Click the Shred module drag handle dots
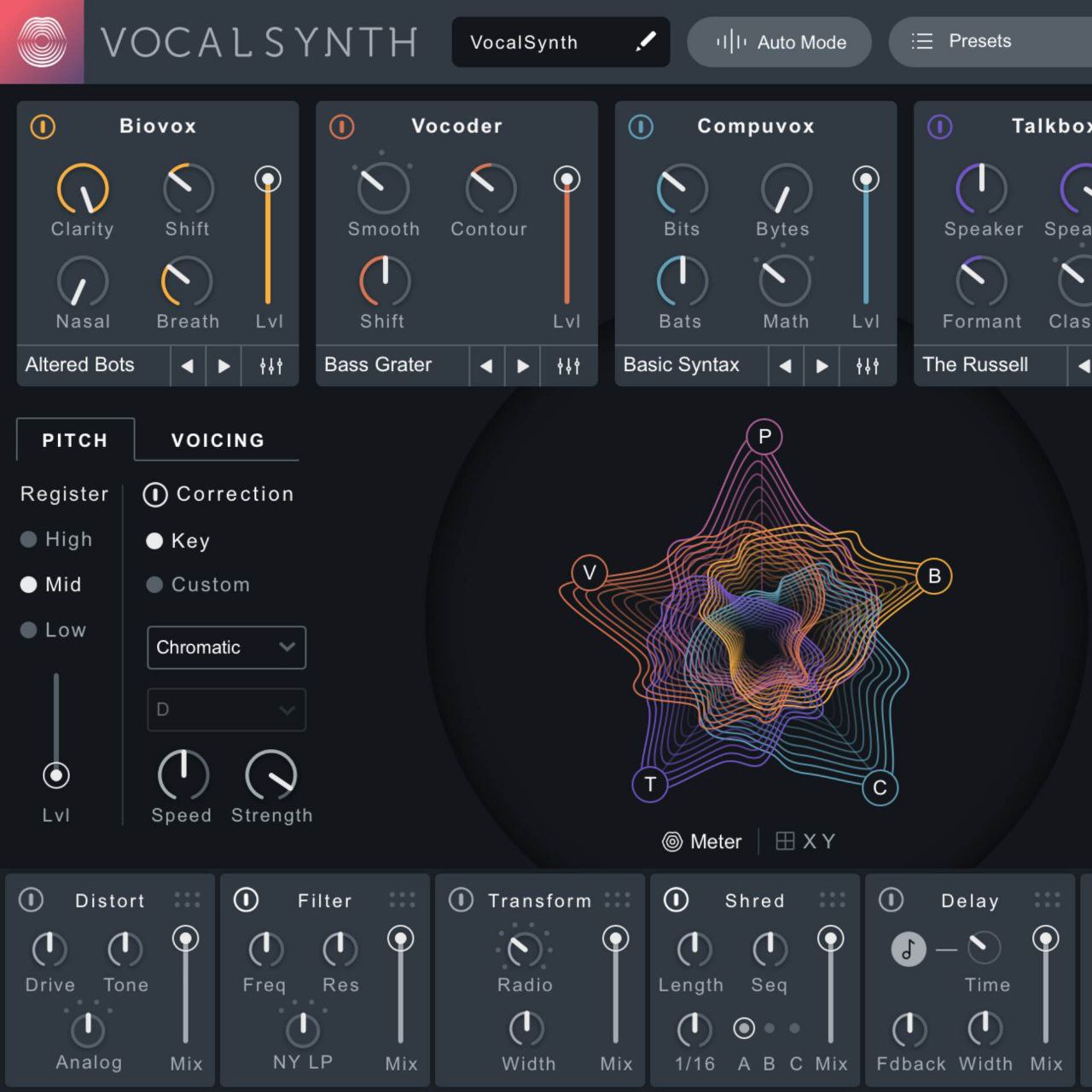Screen dimensions: 1092x1092 (x=832, y=900)
